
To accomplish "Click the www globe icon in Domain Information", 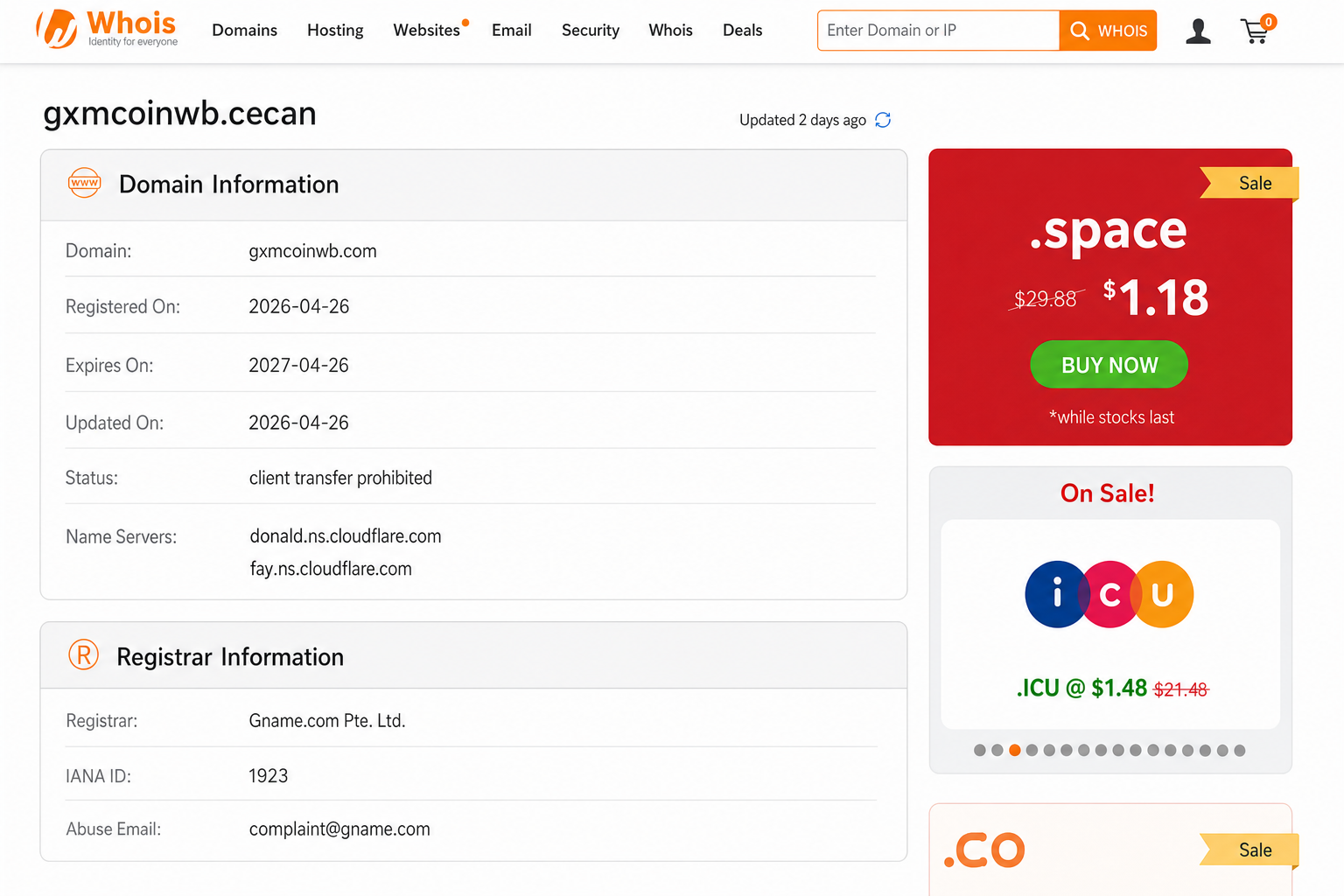I will (85, 183).
